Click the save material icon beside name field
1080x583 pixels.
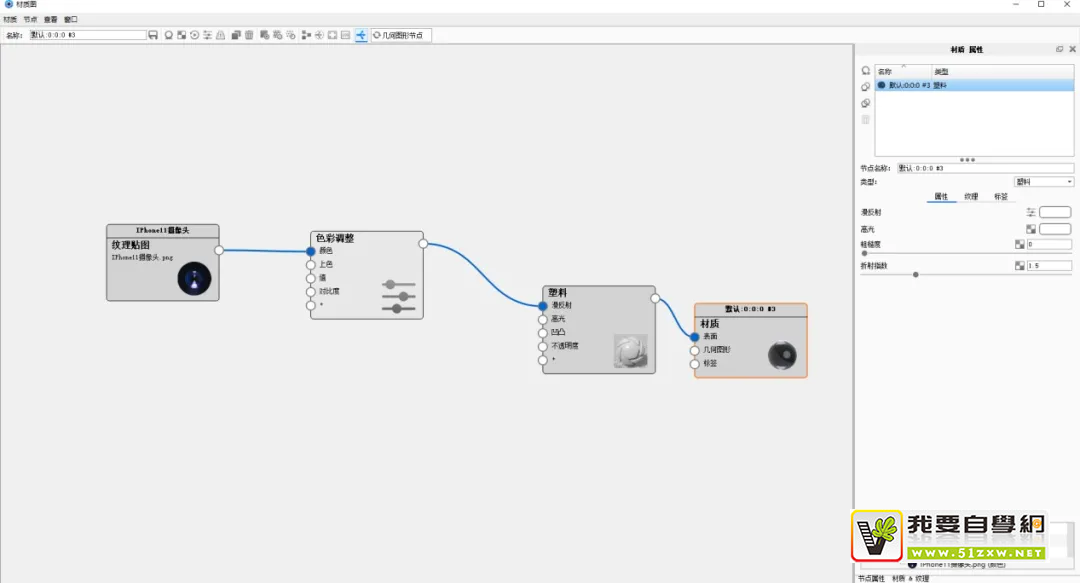[153, 35]
